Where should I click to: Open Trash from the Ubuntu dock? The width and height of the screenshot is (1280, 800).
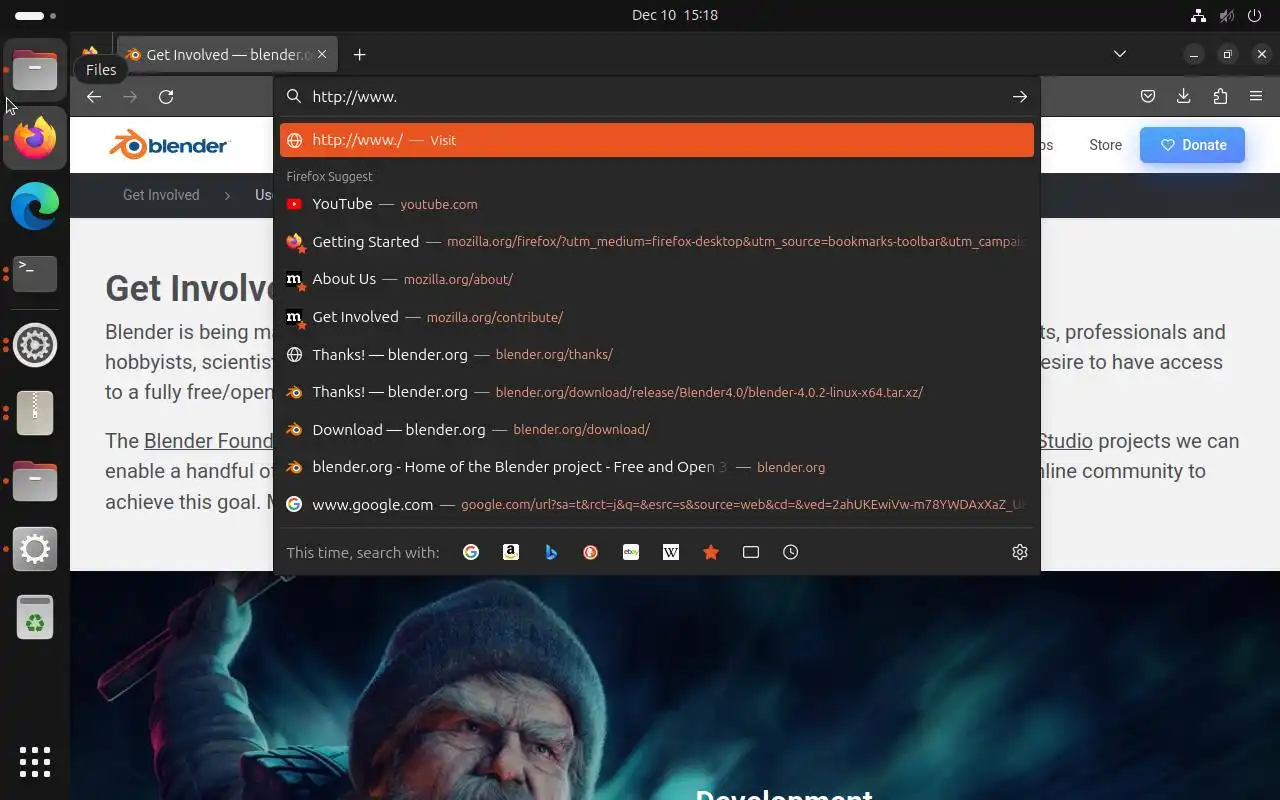click(35, 617)
